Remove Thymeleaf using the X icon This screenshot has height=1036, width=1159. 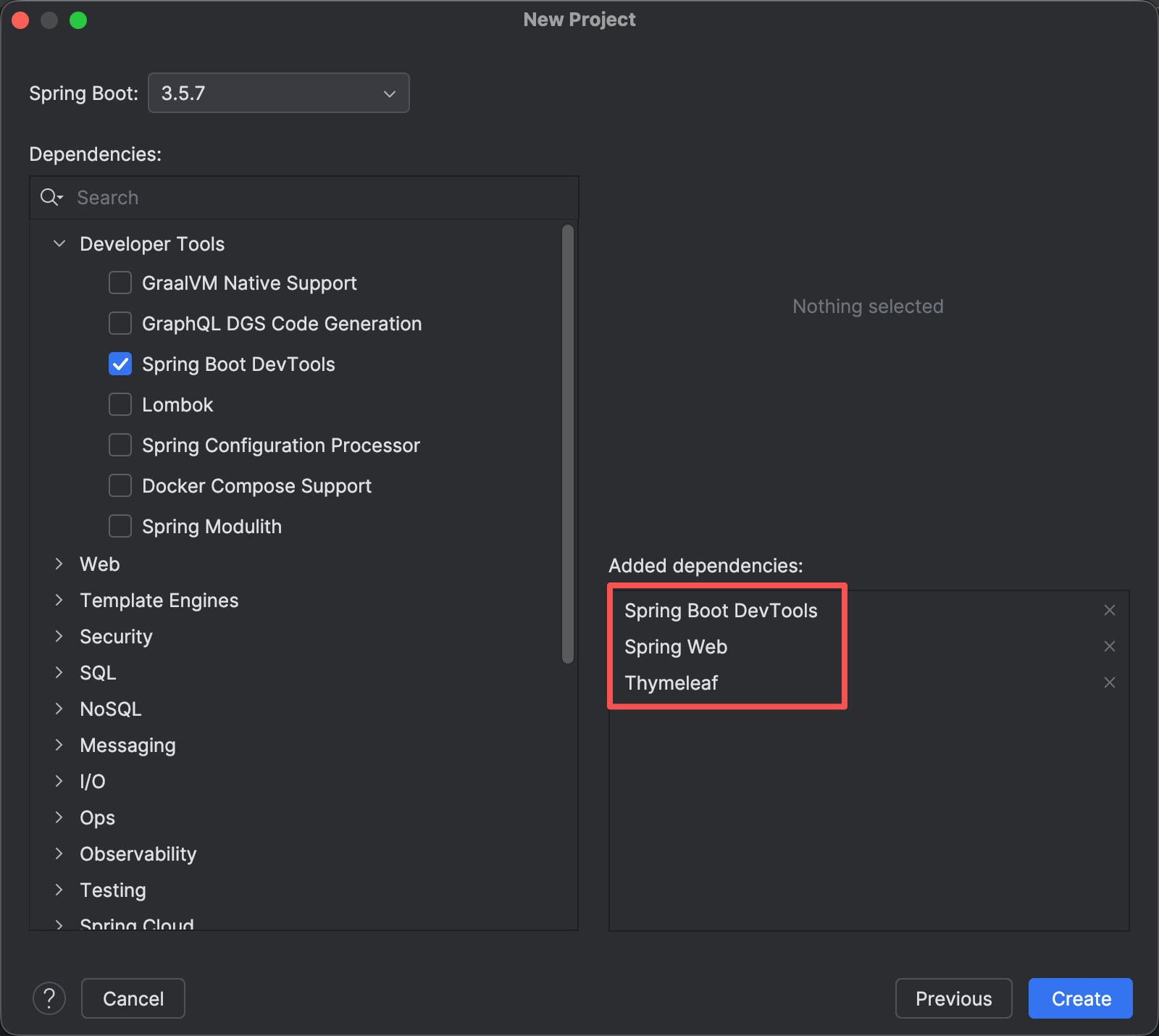point(1109,682)
